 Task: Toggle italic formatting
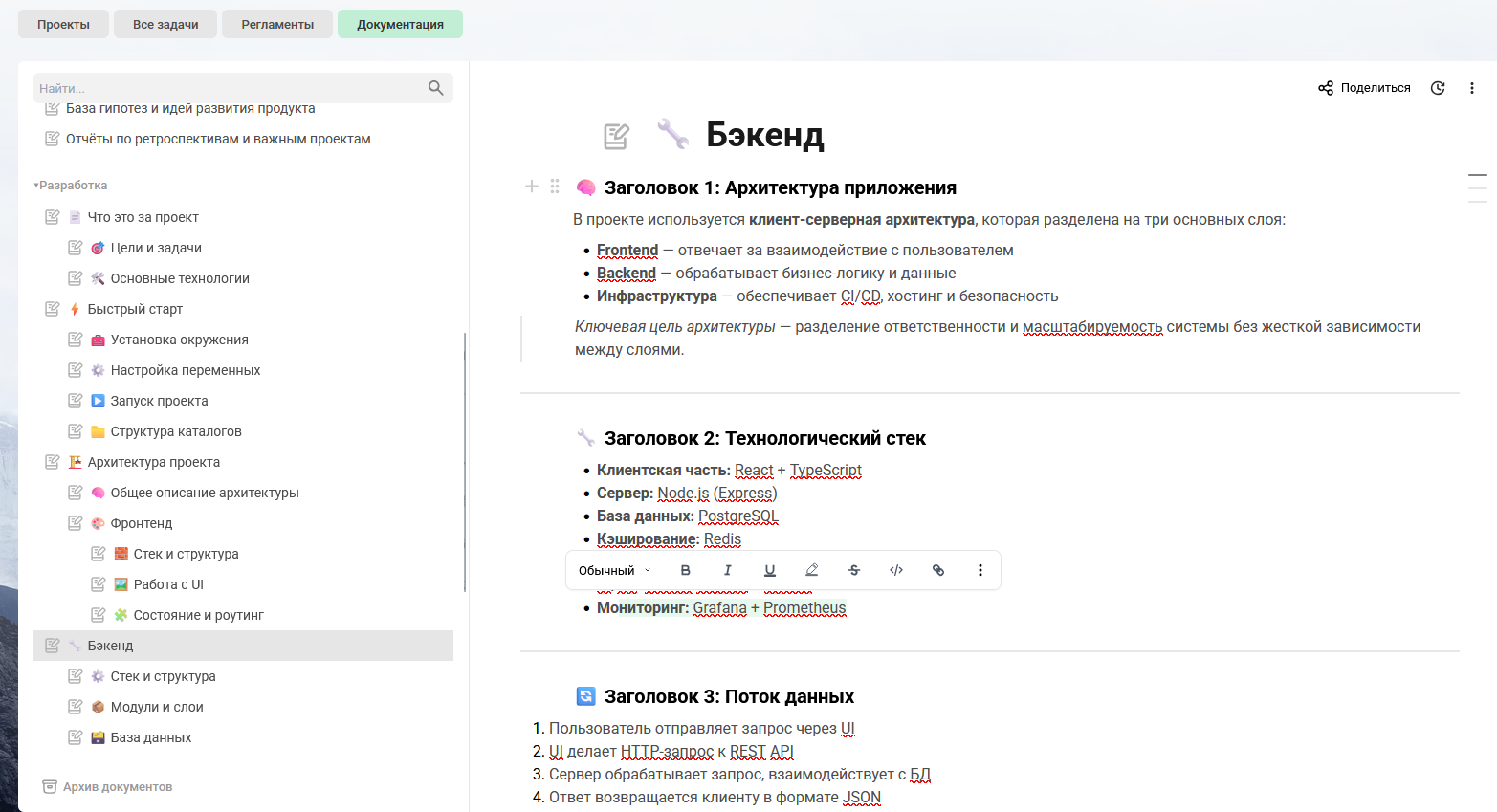point(727,569)
